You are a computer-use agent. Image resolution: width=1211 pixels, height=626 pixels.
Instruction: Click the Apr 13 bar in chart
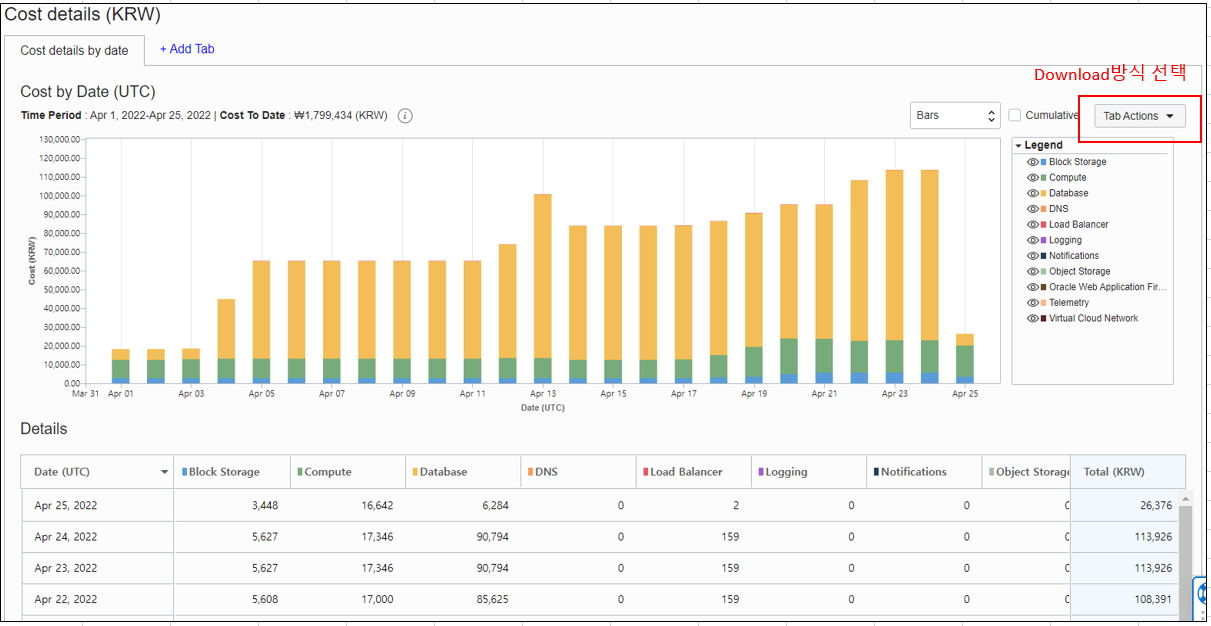pos(542,288)
